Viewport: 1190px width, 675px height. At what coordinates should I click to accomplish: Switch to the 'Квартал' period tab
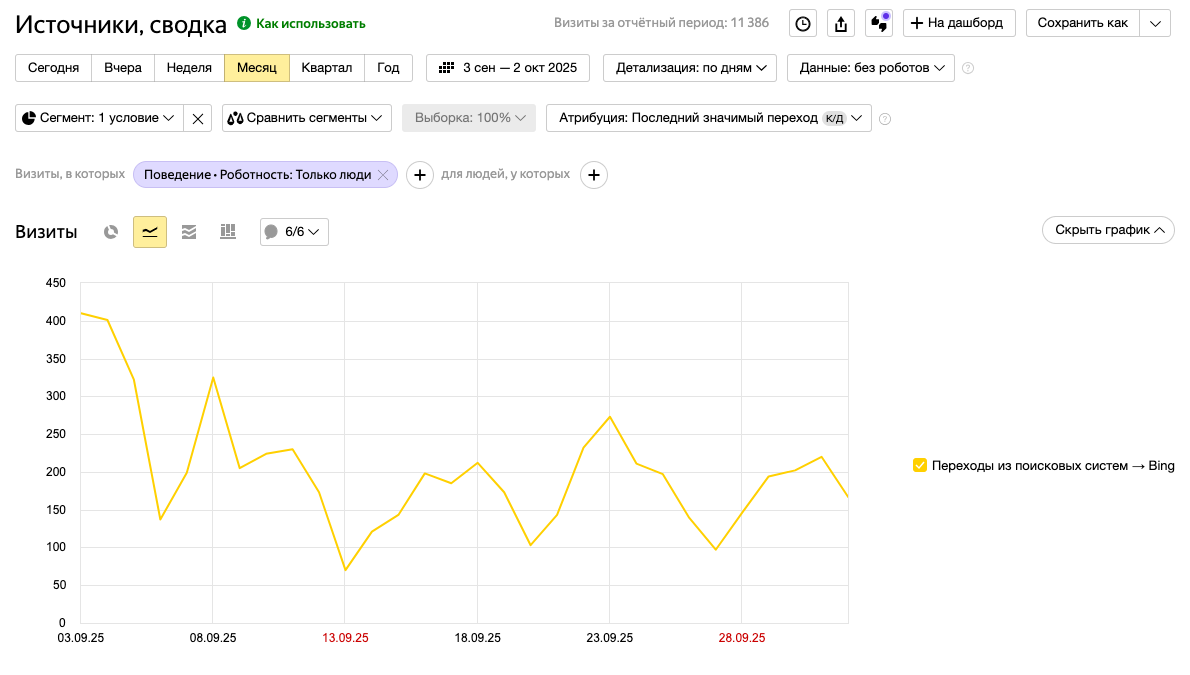[x=327, y=68]
